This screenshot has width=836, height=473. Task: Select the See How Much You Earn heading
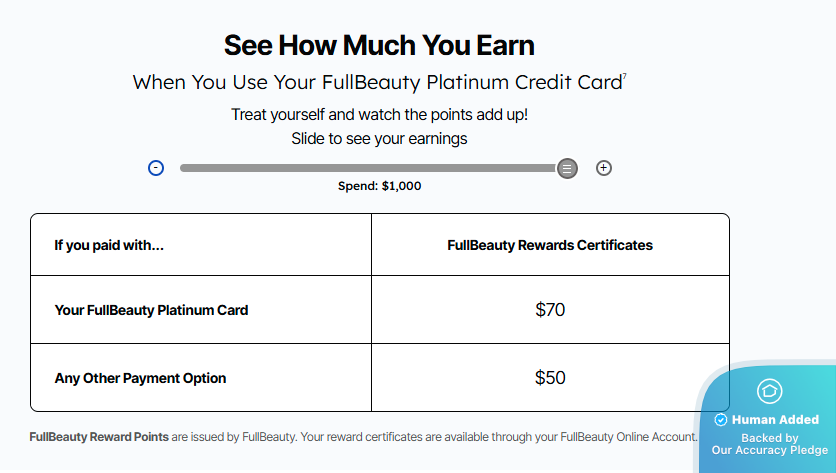point(379,45)
